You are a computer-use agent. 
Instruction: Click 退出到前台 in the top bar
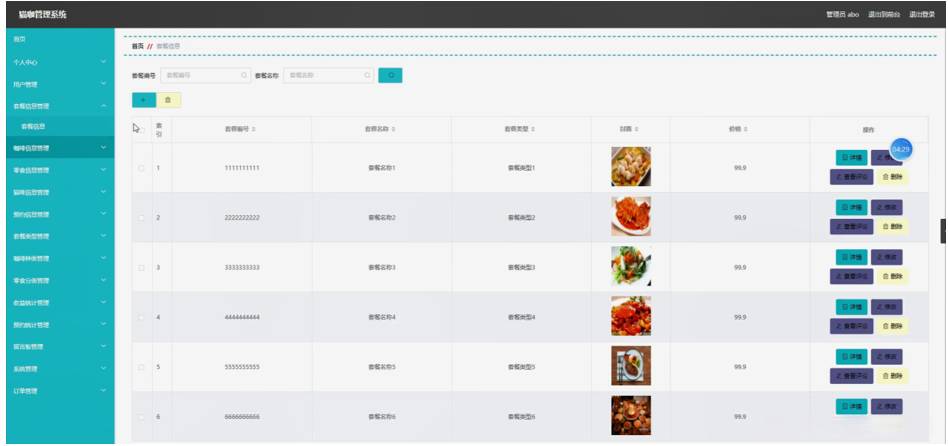coord(884,15)
